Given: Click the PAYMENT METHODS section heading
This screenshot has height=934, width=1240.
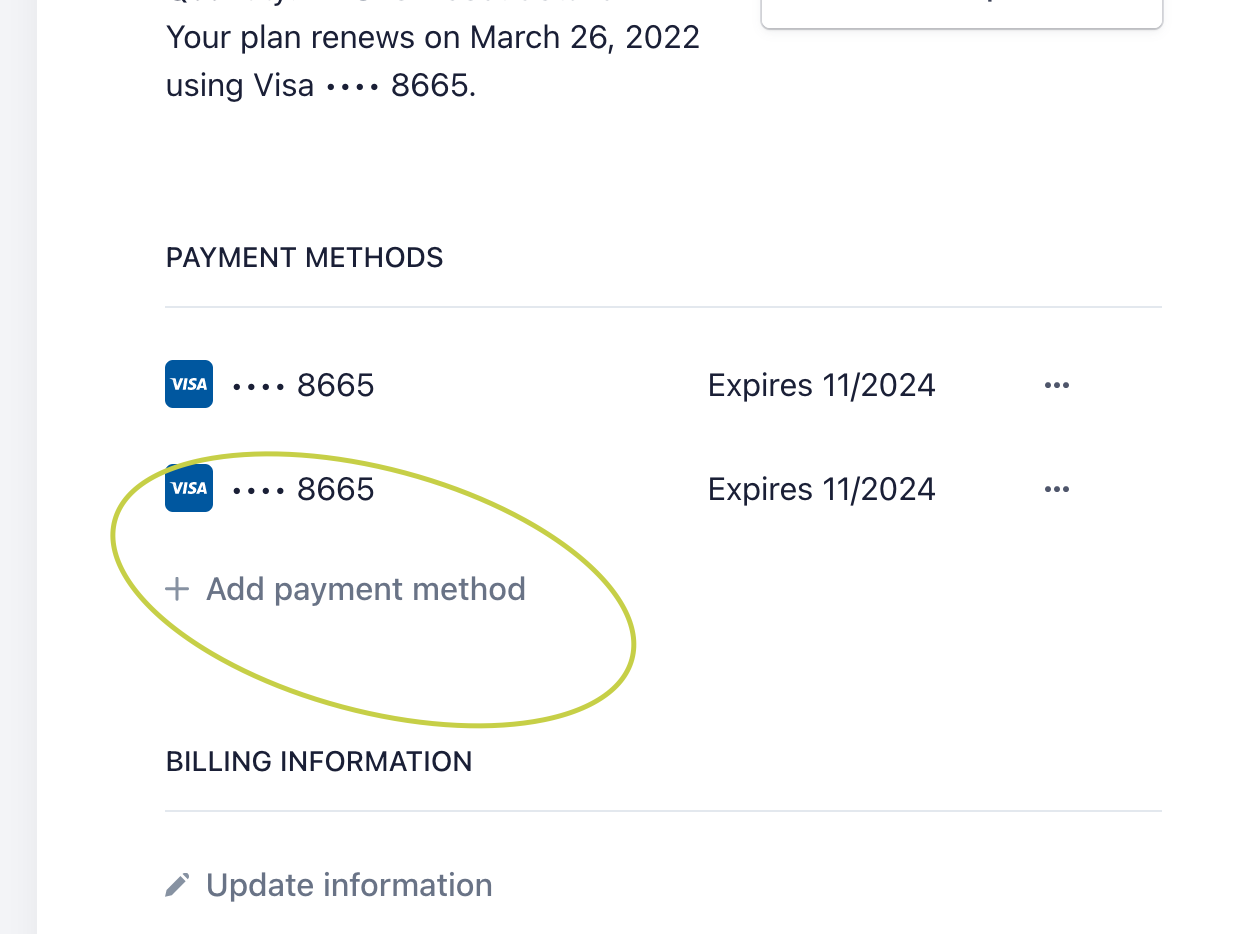Looking at the screenshot, I should point(304,258).
